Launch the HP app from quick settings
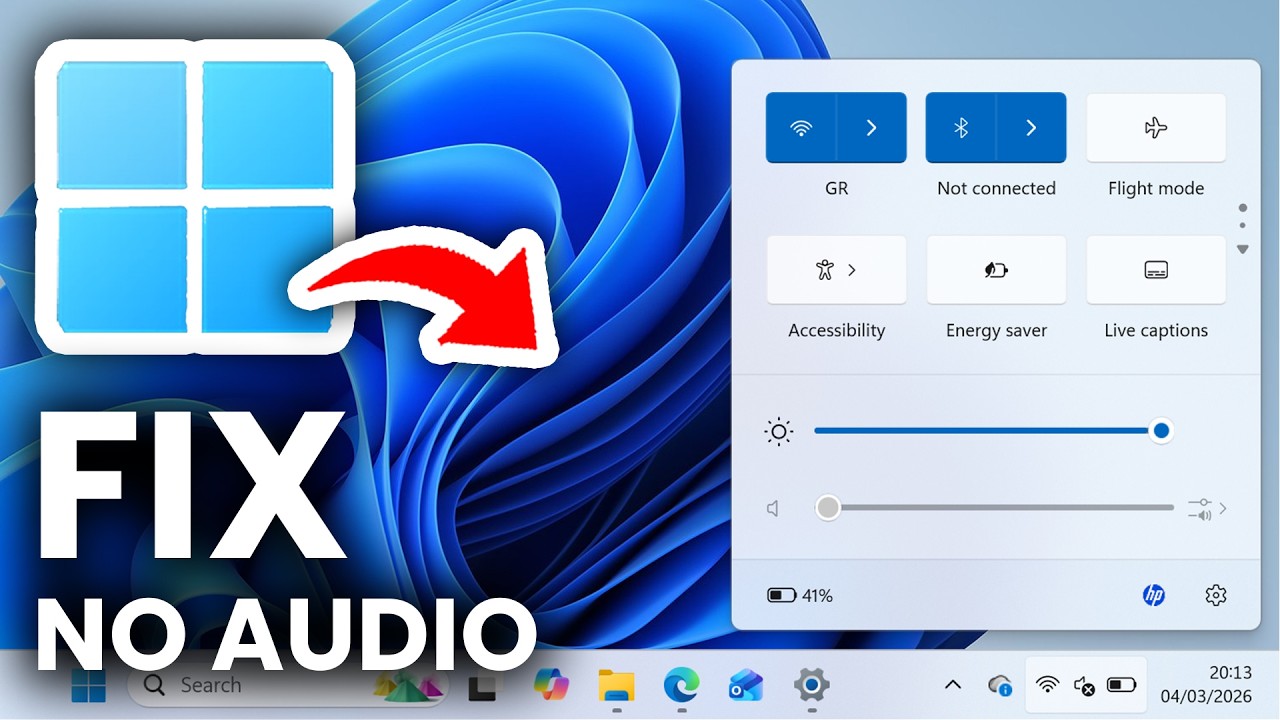This screenshot has width=1280, height=720. (x=1154, y=596)
